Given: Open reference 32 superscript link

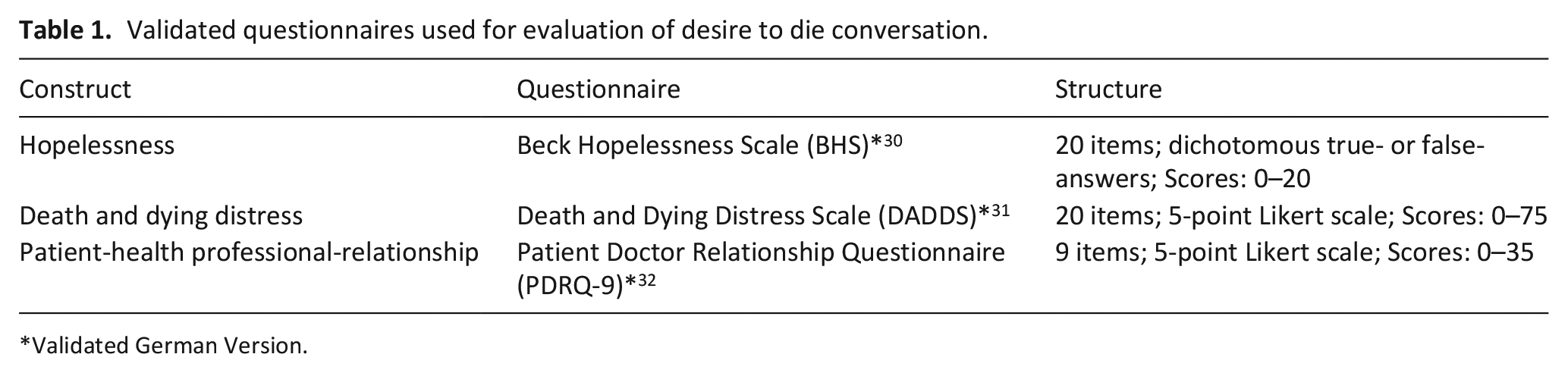Looking at the screenshot, I should point(646,281).
